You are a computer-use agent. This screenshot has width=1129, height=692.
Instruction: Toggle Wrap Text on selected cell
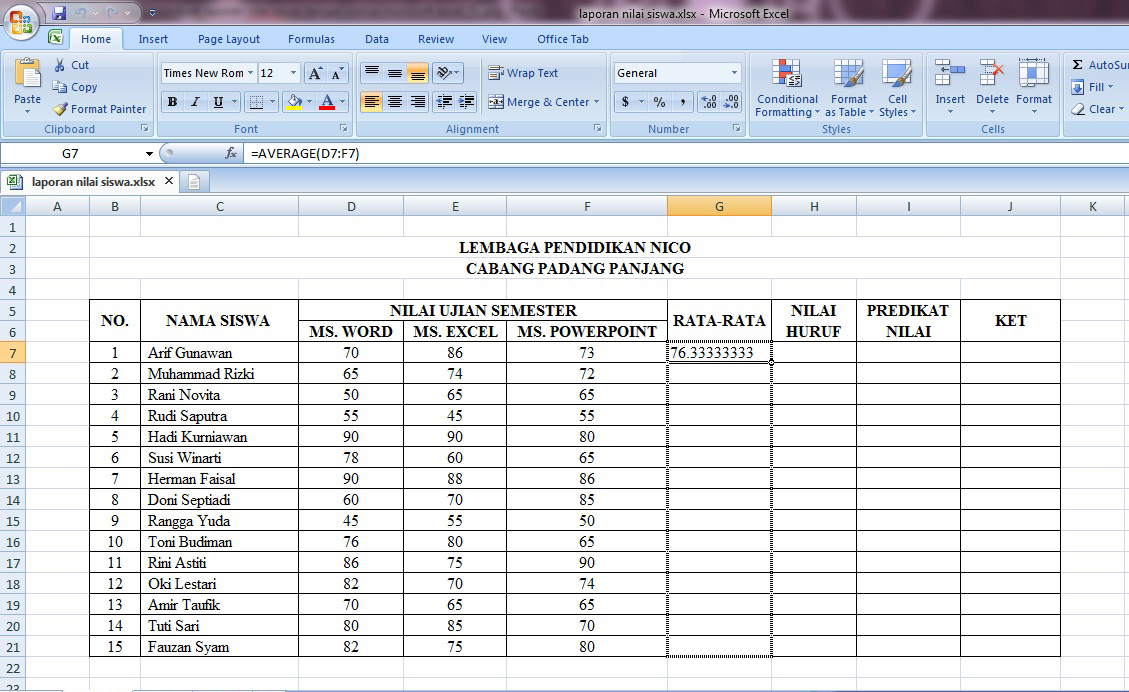click(x=523, y=73)
